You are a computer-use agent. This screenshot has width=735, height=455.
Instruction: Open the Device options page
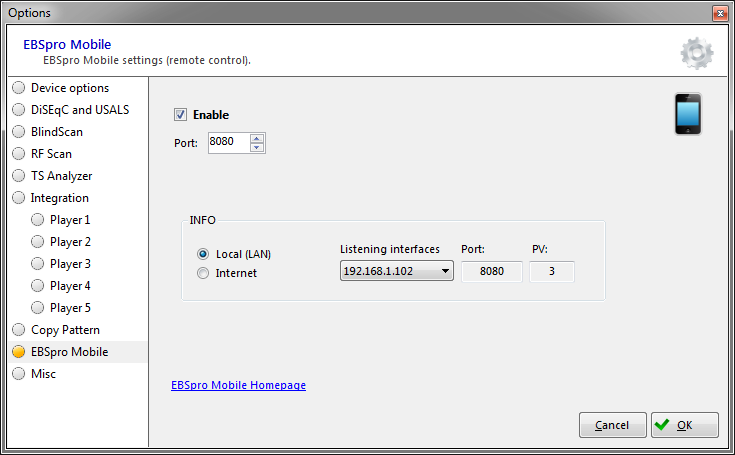70,88
